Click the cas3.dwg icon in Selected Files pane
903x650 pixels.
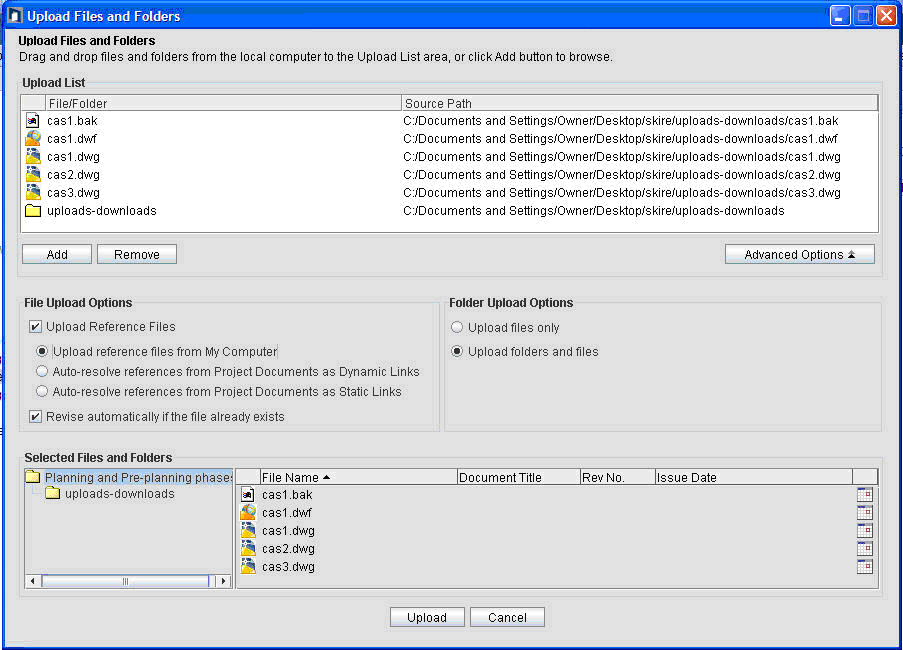click(x=248, y=565)
